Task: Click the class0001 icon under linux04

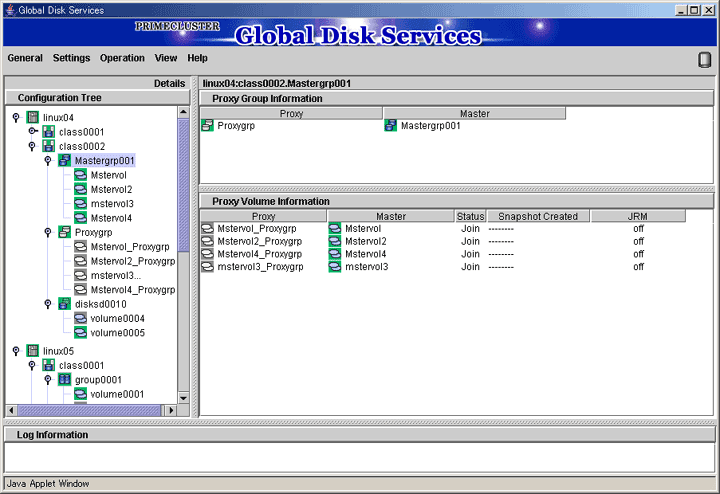Action: tap(49, 132)
